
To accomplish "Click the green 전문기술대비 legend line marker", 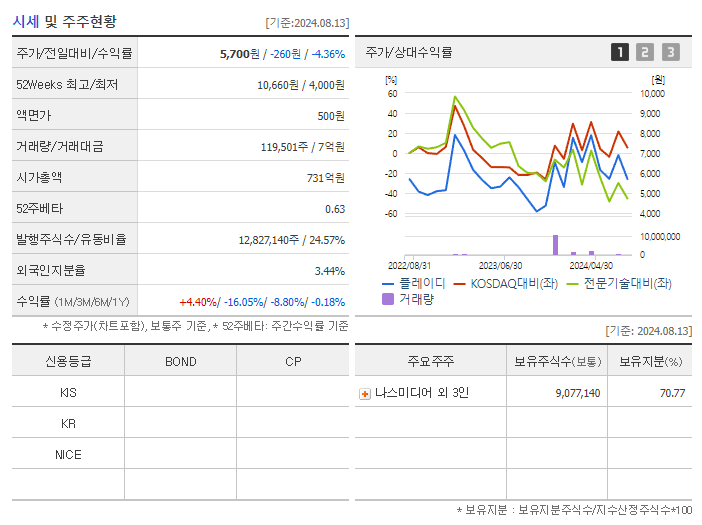I will pos(573,284).
